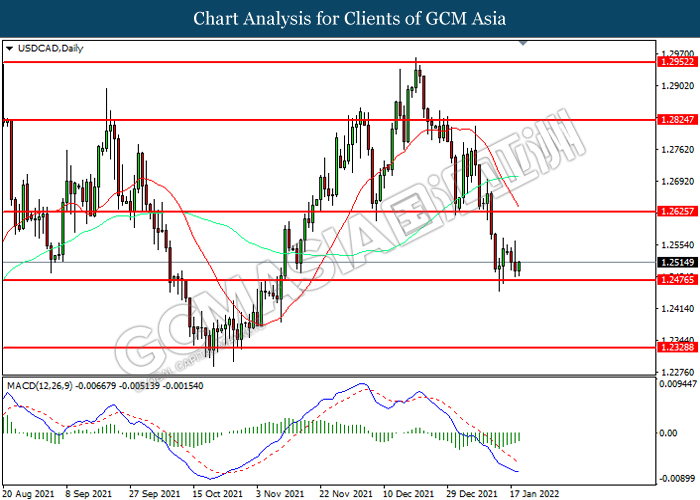Click the 17 Jan 2022 date label
This screenshot has width=700, height=500.
(534, 494)
